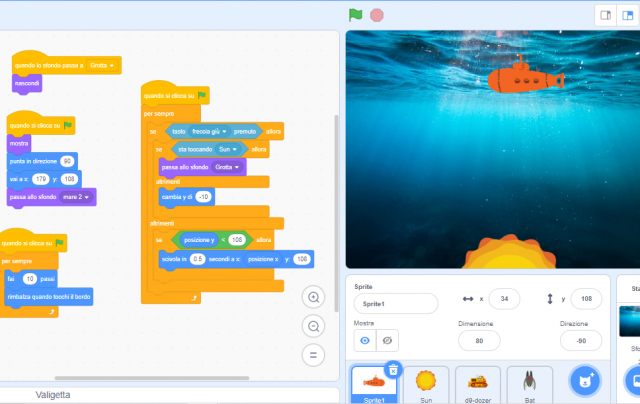This screenshot has width=640, height=404.
Task: Hide the sprite using crossed eye icon
Action: pyautogui.click(x=387, y=340)
